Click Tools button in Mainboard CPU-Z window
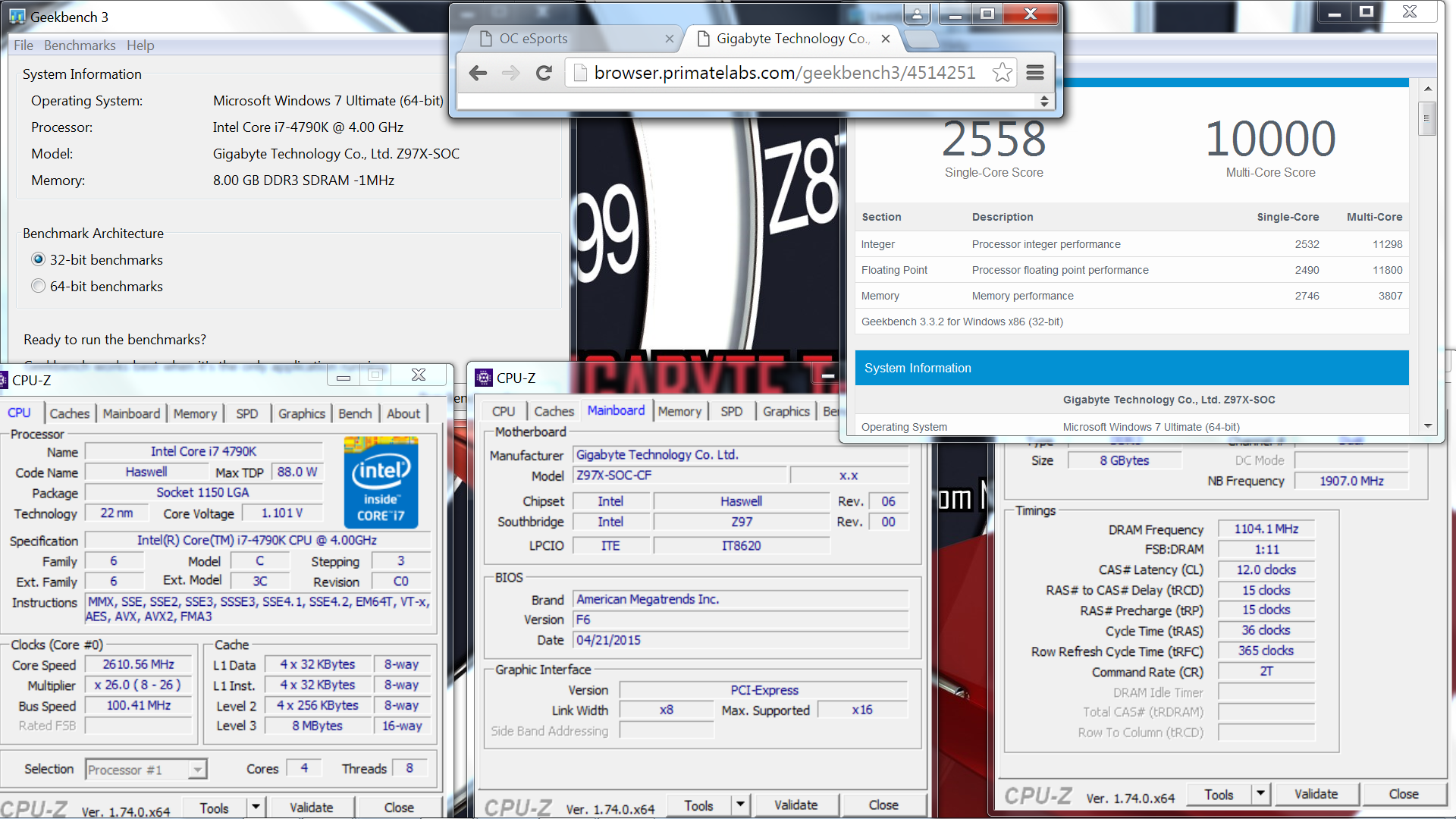This screenshot has height=819, width=1456. coord(699,805)
